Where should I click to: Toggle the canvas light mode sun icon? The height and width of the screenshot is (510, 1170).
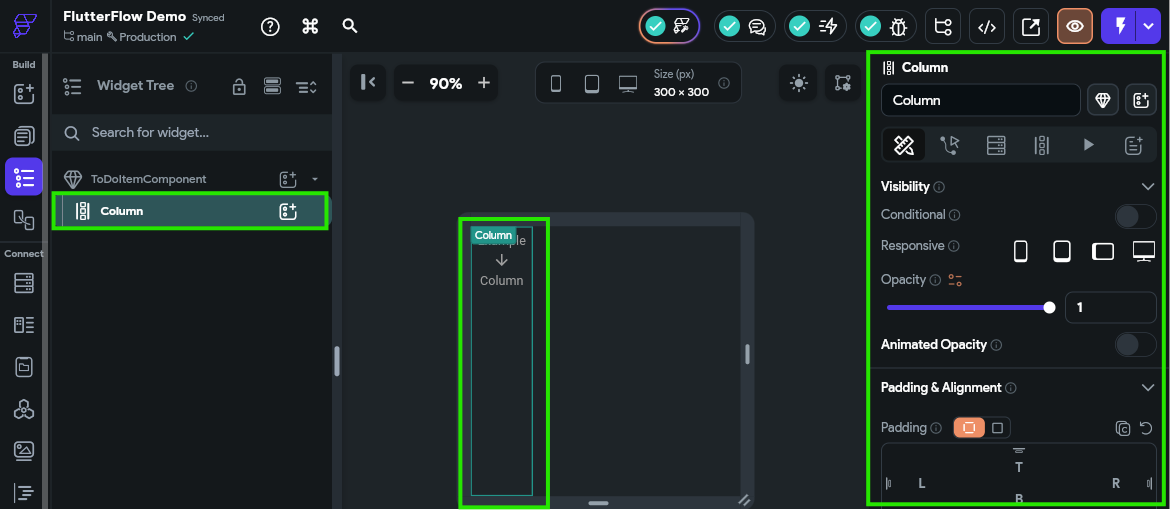tap(799, 83)
